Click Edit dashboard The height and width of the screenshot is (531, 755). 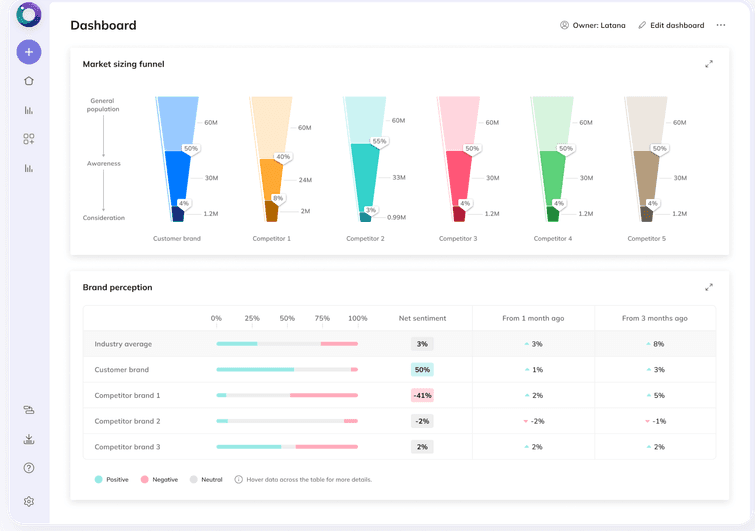pyautogui.click(x=671, y=25)
